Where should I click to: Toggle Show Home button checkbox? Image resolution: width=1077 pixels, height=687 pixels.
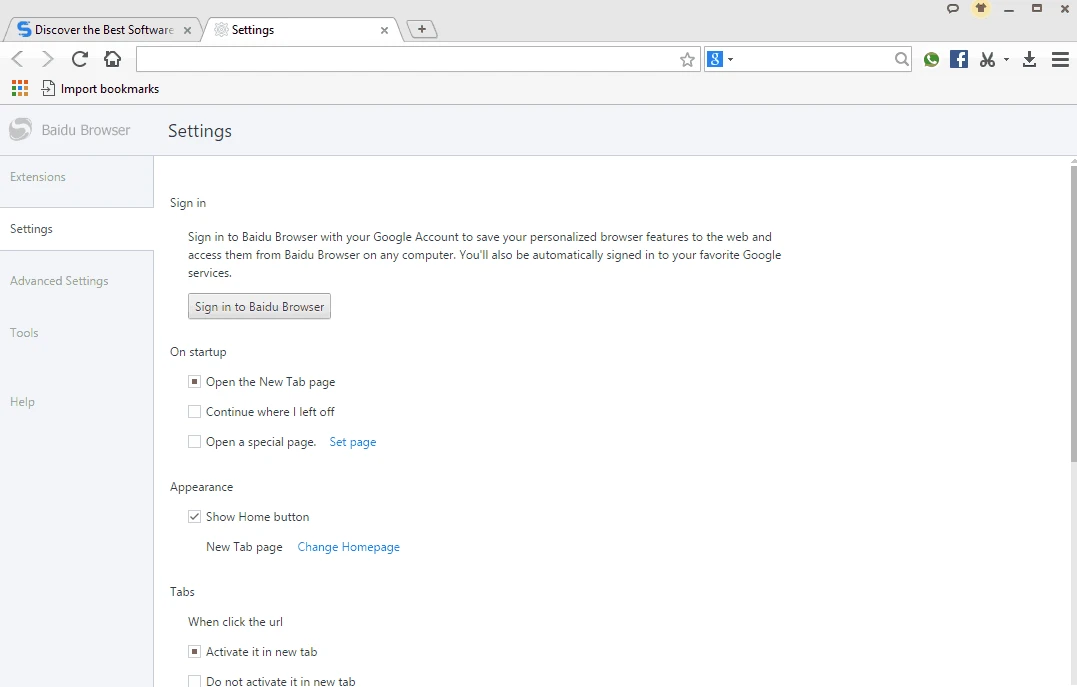tap(194, 517)
